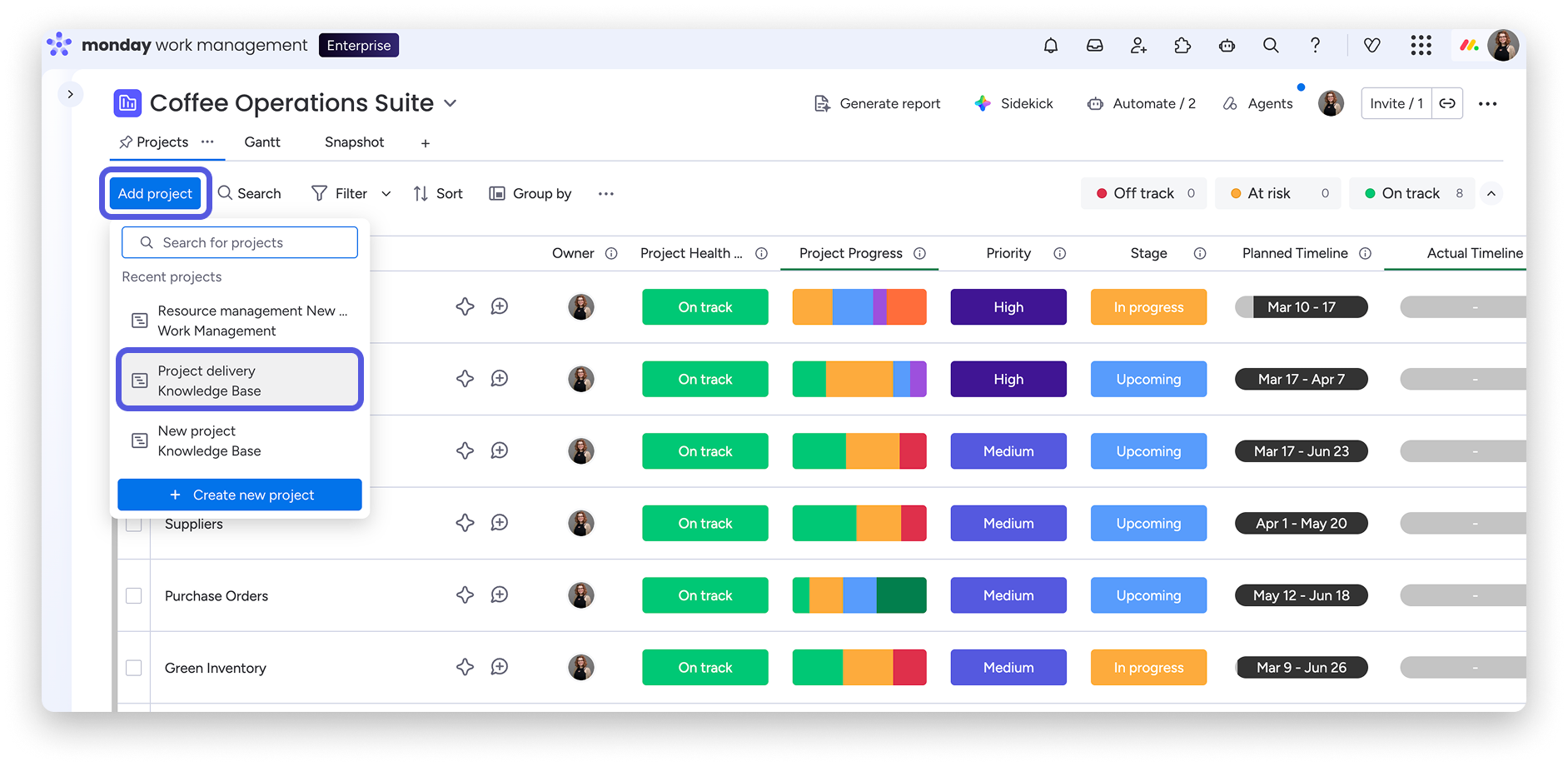Viewport: 1568px width, 766px height.
Task: Select the Green Inventory row checkbox
Action: click(133, 668)
